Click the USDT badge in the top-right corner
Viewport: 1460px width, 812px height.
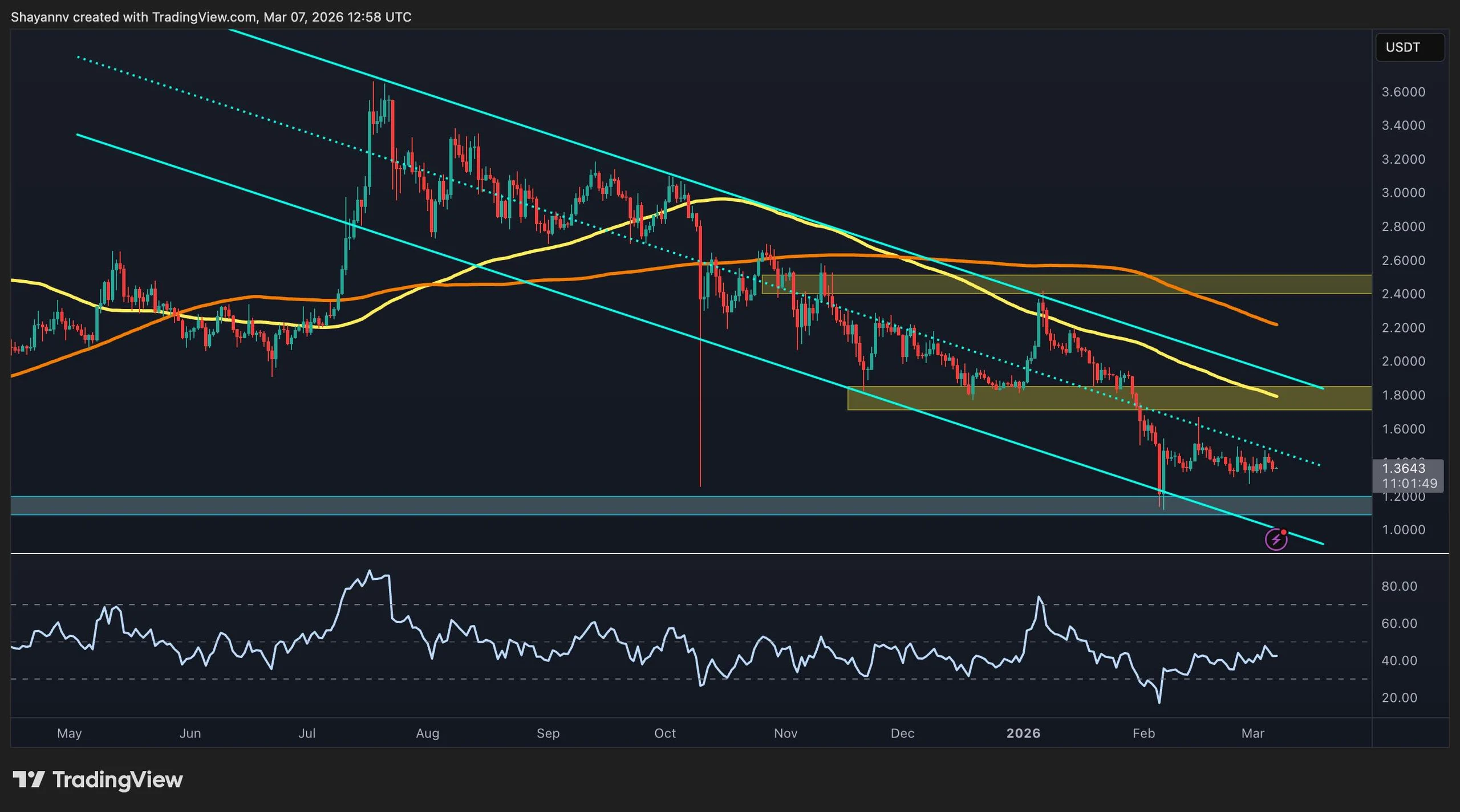tap(1409, 47)
